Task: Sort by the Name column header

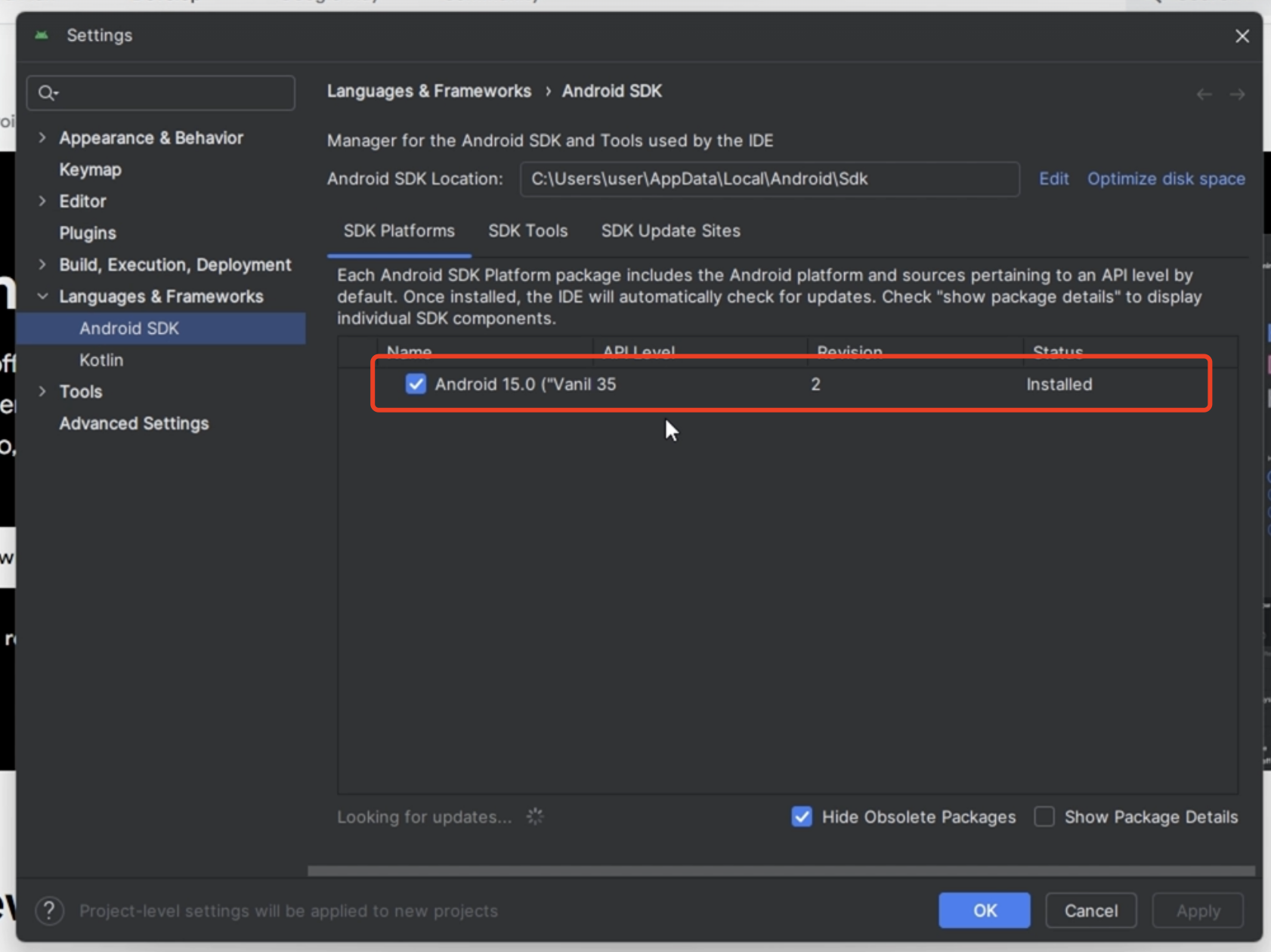Action: 409,352
